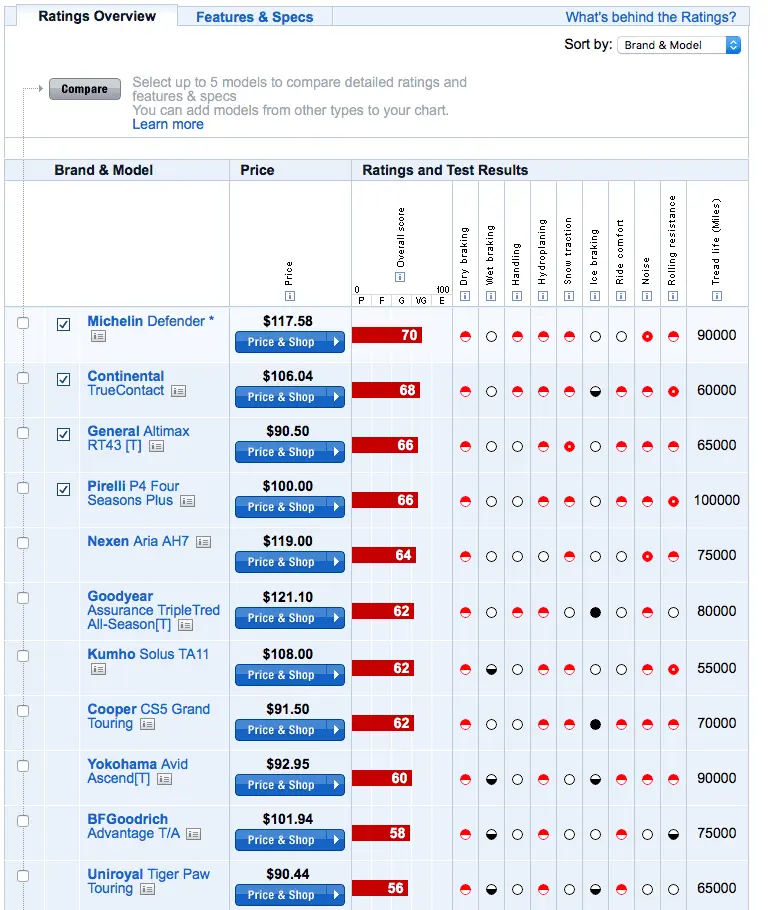
Task: Open Cooper CS5 Grand Touring model link
Action: coord(149,716)
